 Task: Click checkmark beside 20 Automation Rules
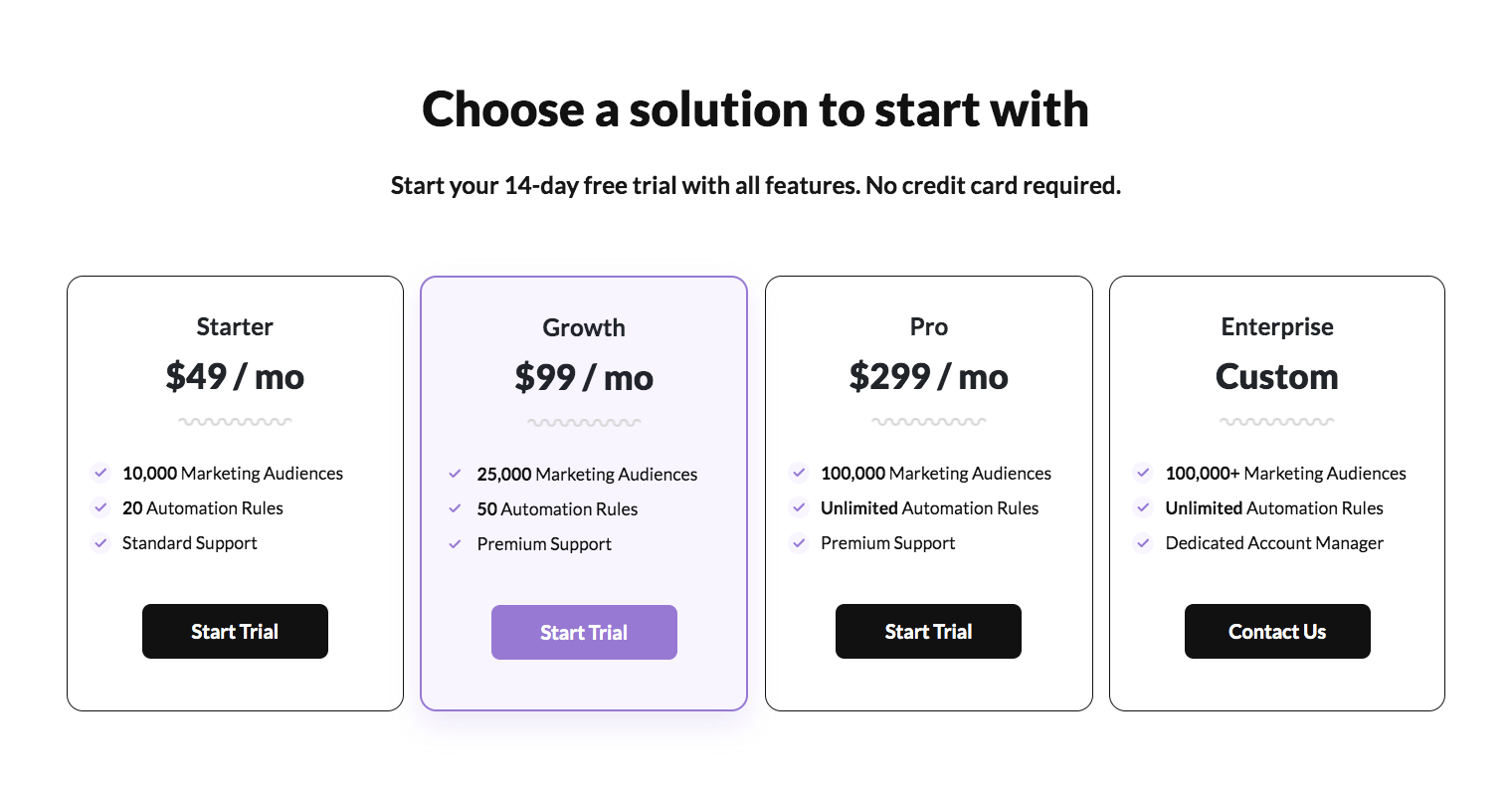click(100, 507)
